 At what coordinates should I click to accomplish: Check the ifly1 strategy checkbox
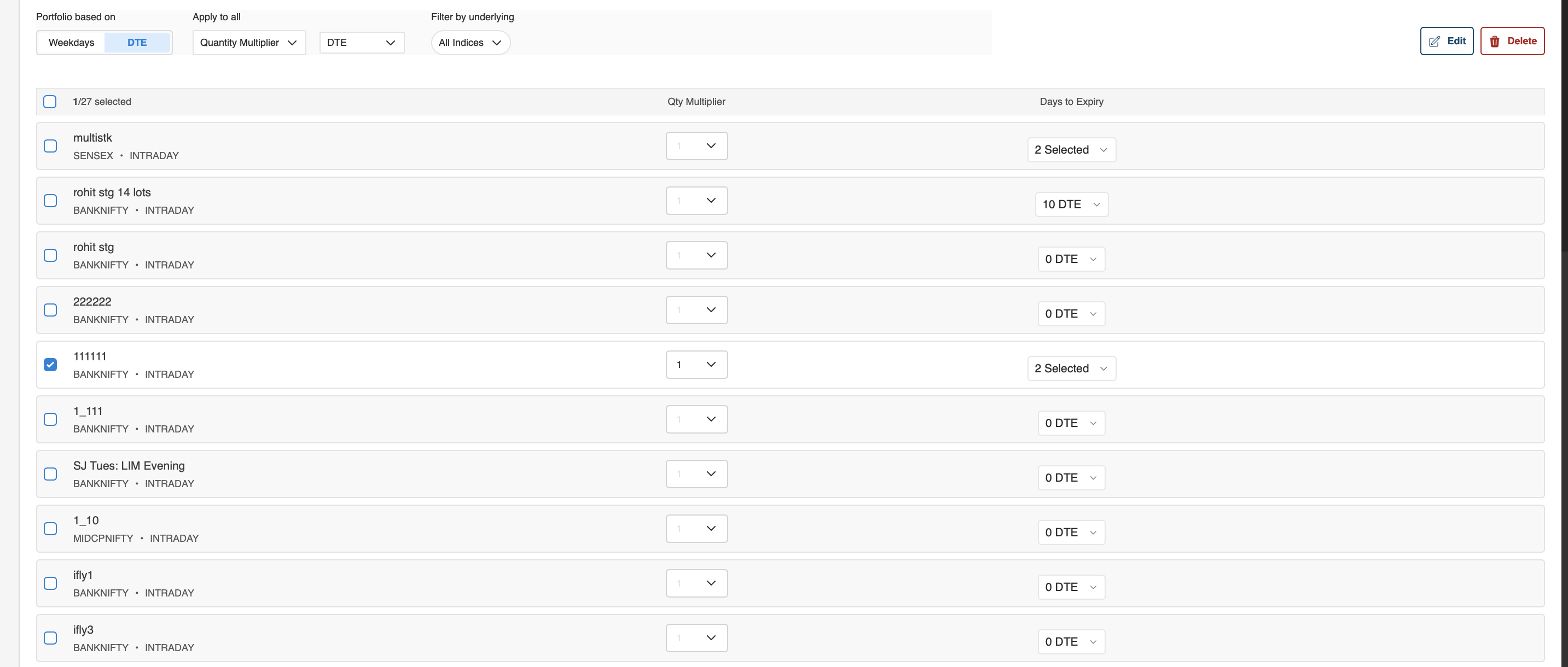click(x=50, y=583)
